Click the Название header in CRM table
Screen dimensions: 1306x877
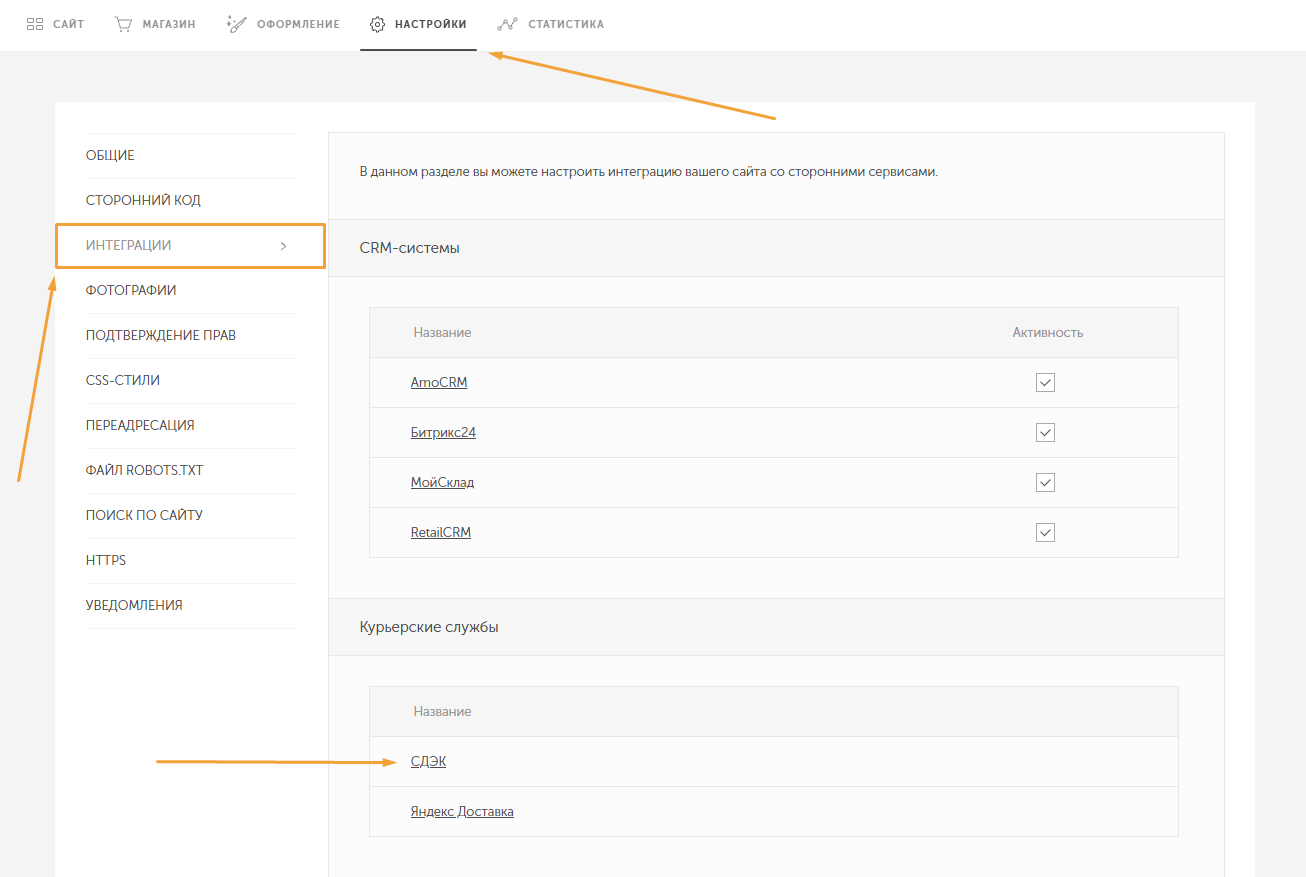pyautogui.click(x=442, y=333)
